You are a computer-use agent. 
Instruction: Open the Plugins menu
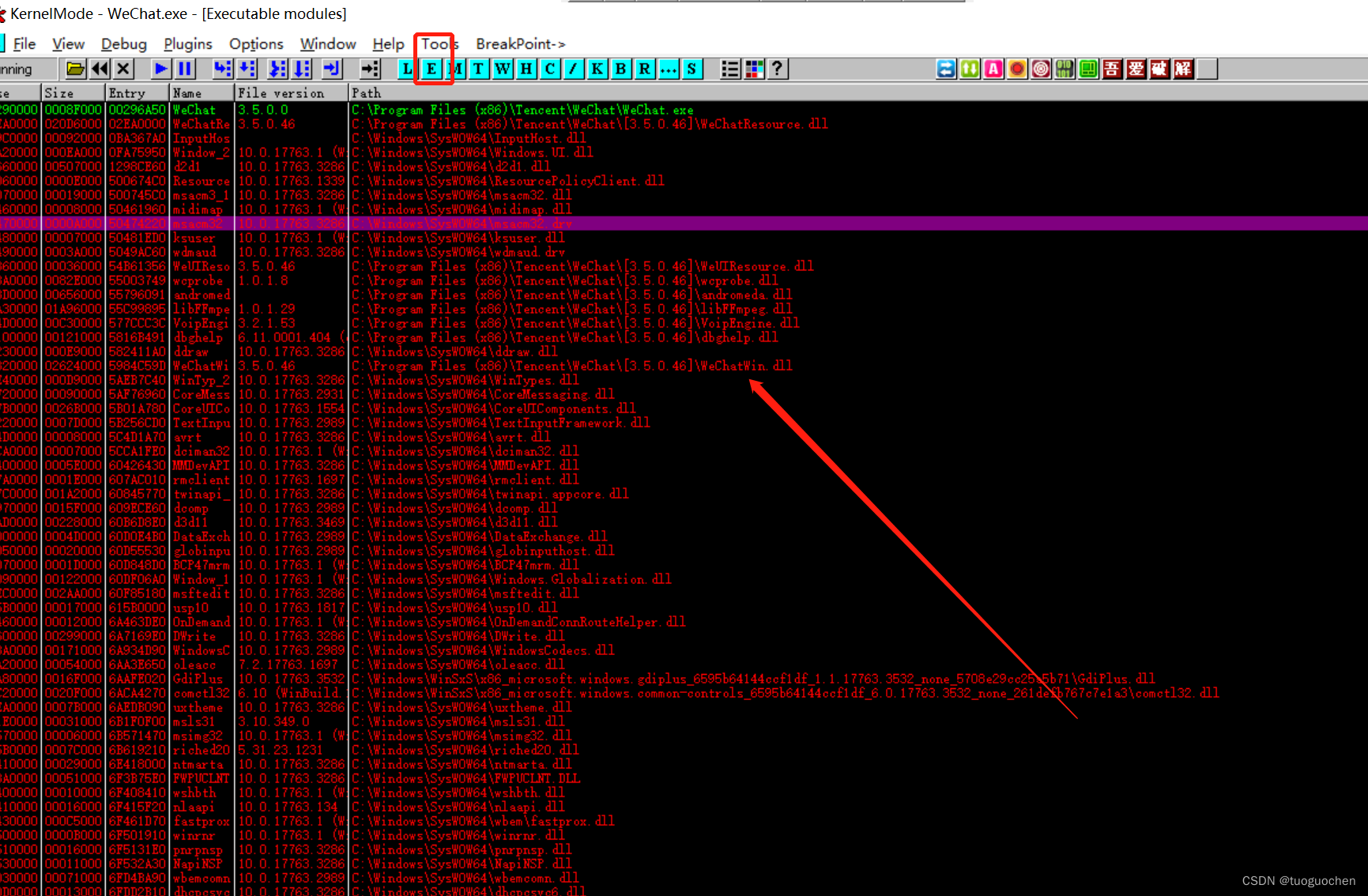[188, 44]
